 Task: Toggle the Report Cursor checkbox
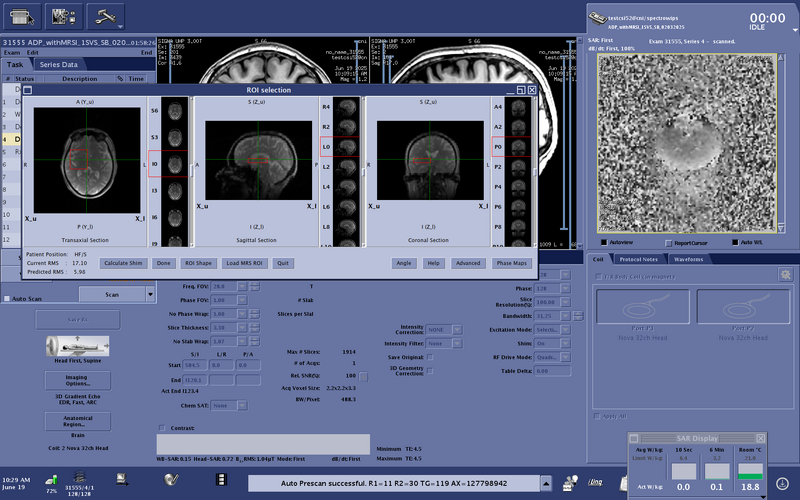[668, 243]
